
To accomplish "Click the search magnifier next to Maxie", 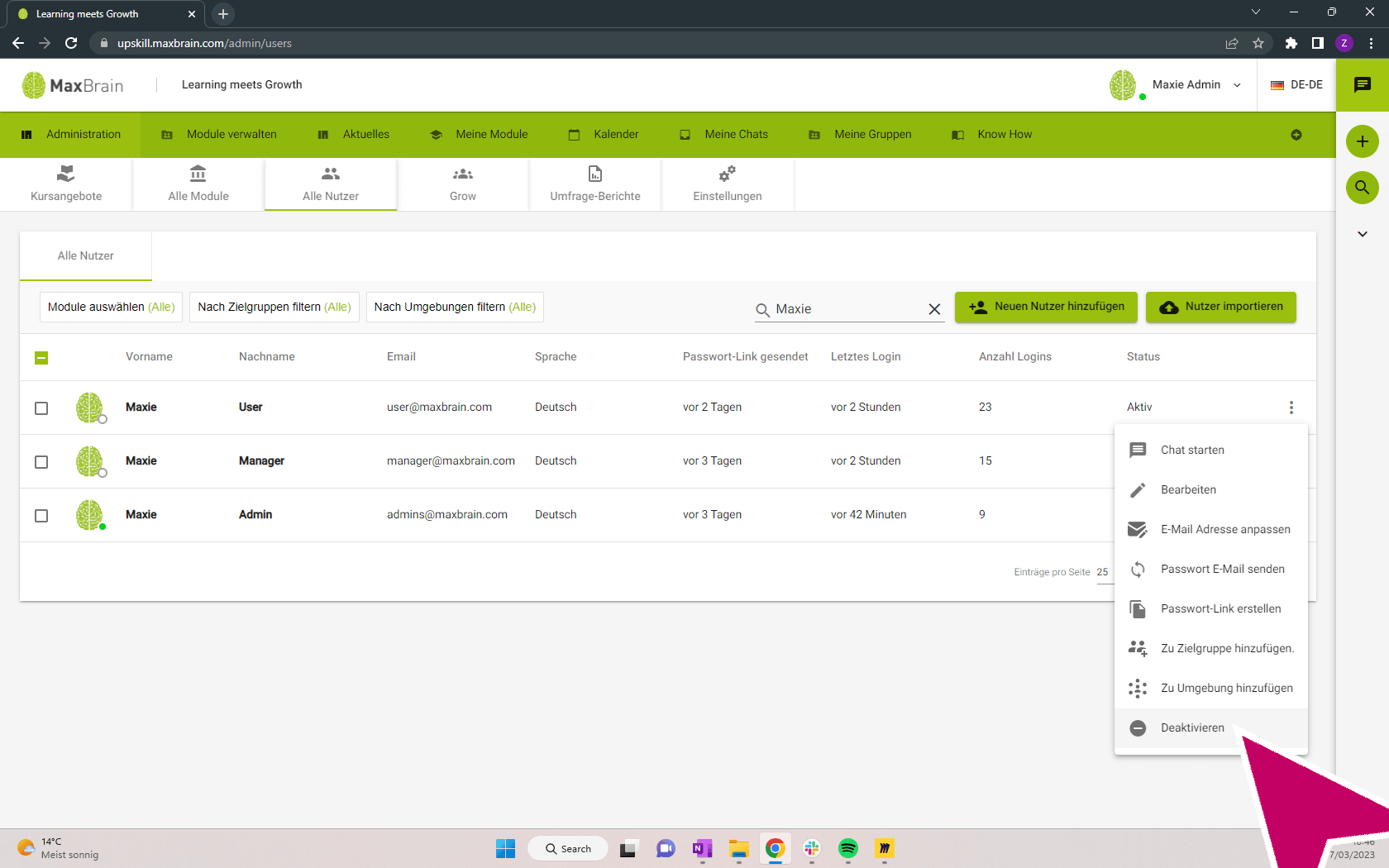I will pos(762,310).
